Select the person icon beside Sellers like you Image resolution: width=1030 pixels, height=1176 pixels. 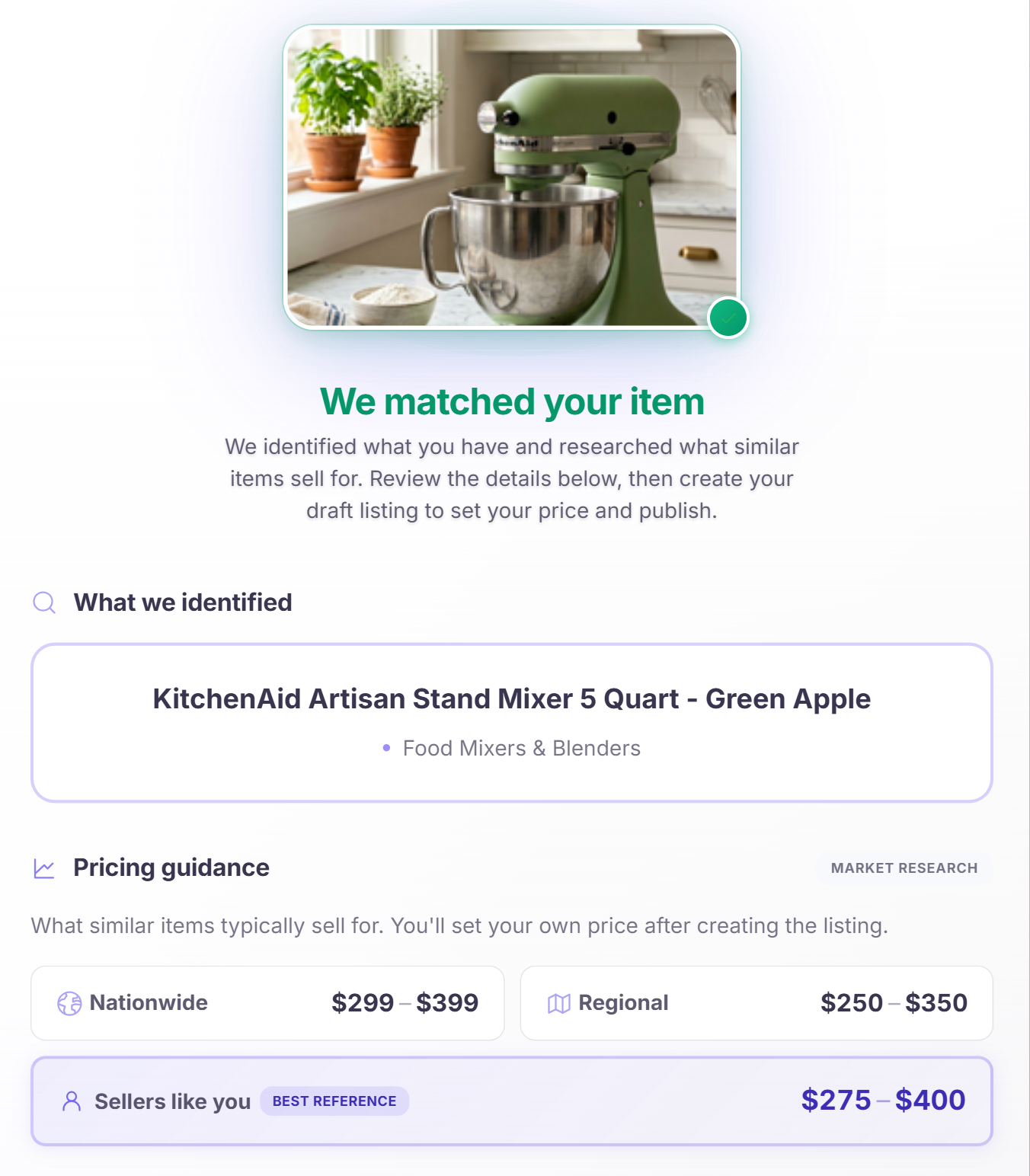(x=72, y=1101)
